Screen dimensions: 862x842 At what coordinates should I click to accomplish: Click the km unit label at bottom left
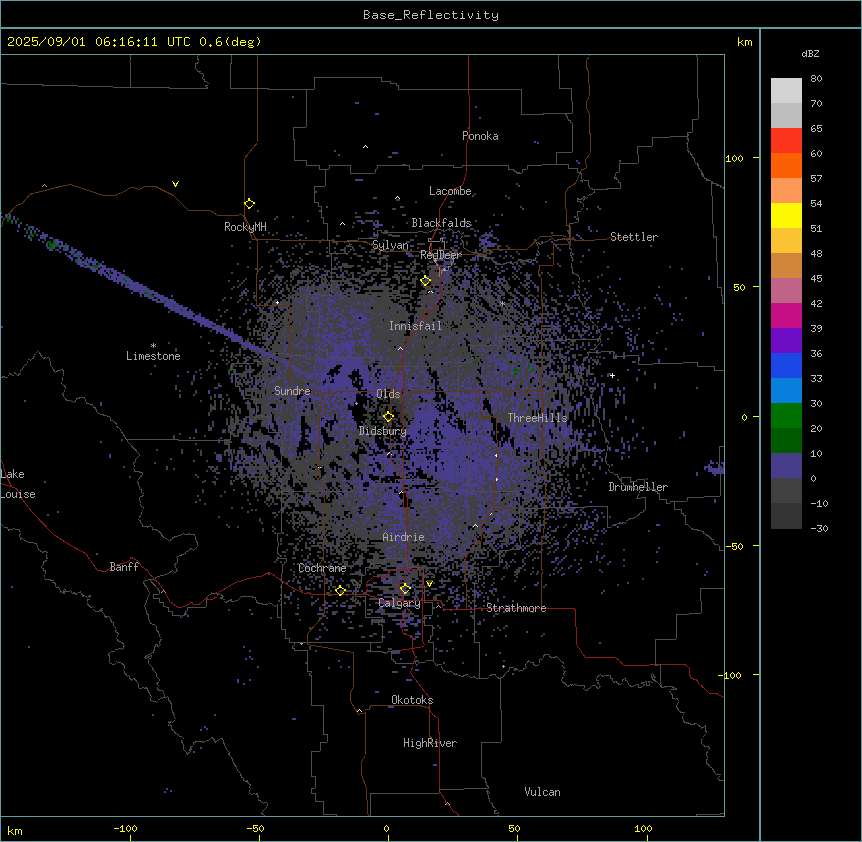click(15, 830)
